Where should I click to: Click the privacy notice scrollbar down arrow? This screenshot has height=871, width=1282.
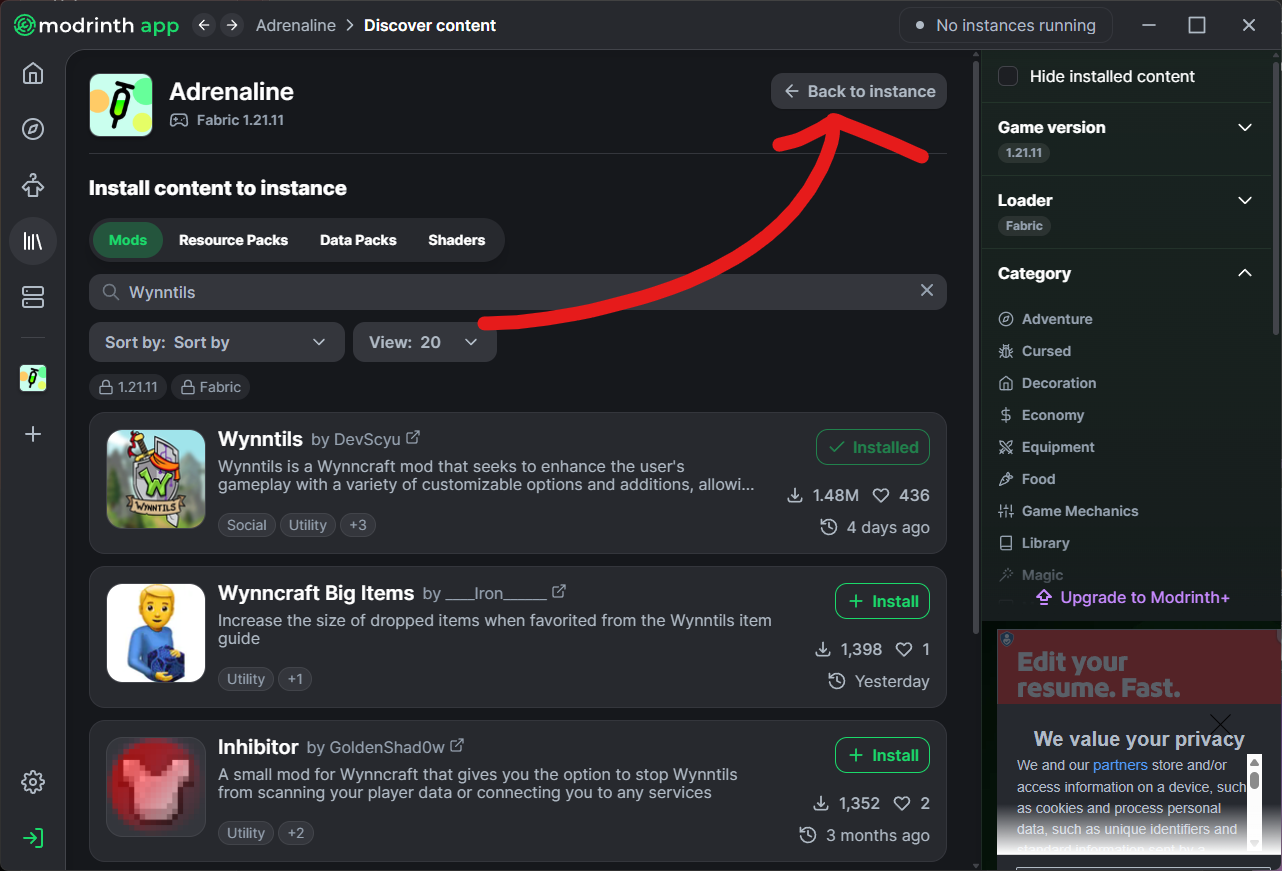(x=1254, y=843)
